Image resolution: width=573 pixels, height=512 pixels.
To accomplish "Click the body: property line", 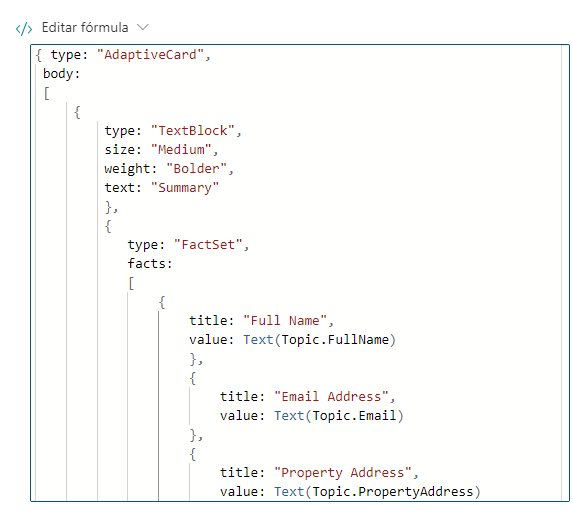I will 61,74.
